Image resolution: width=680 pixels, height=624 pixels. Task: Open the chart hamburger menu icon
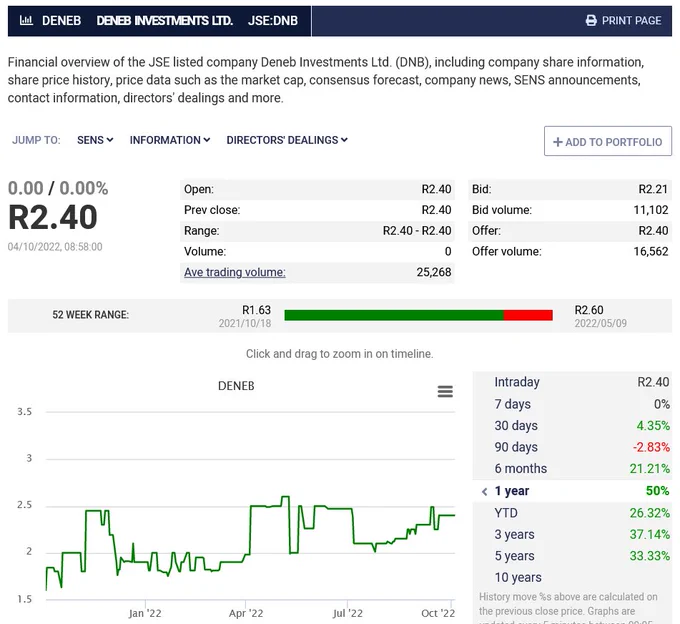pyautogui.click(x=445, y=392)
